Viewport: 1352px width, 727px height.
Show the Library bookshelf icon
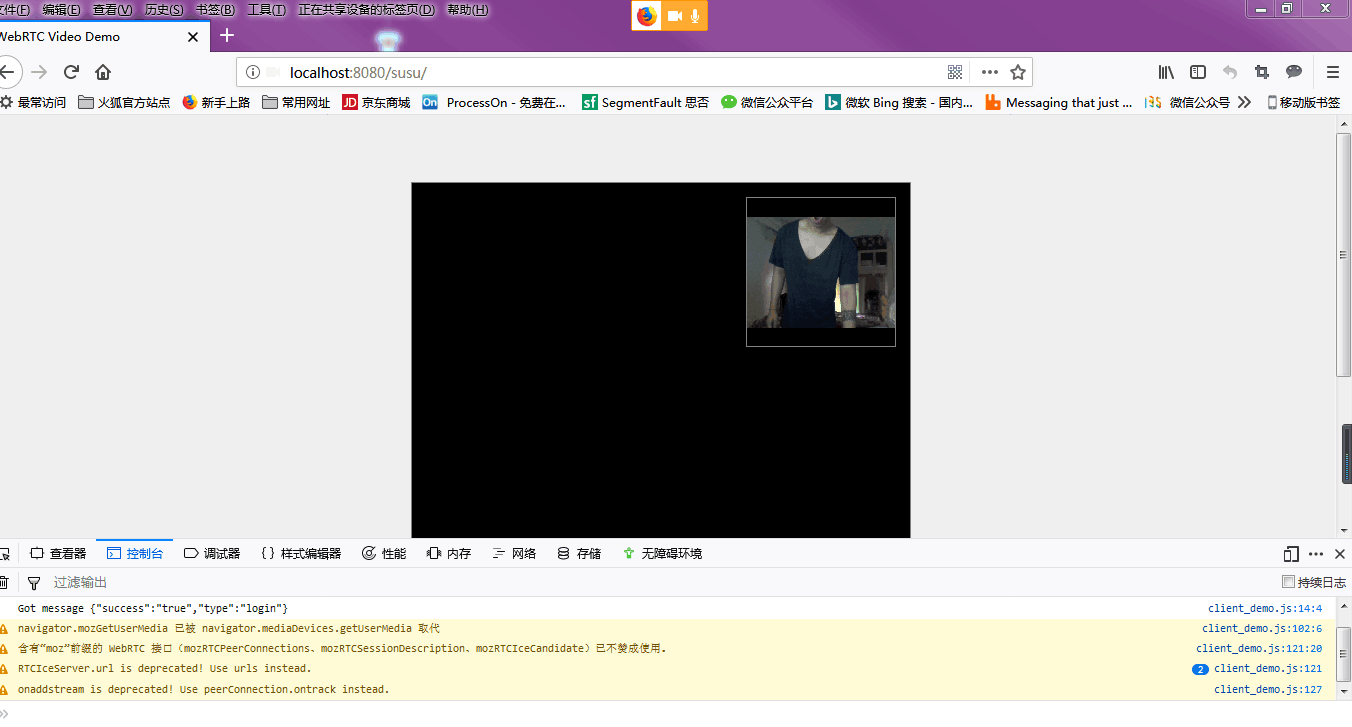coord(1166,72)
